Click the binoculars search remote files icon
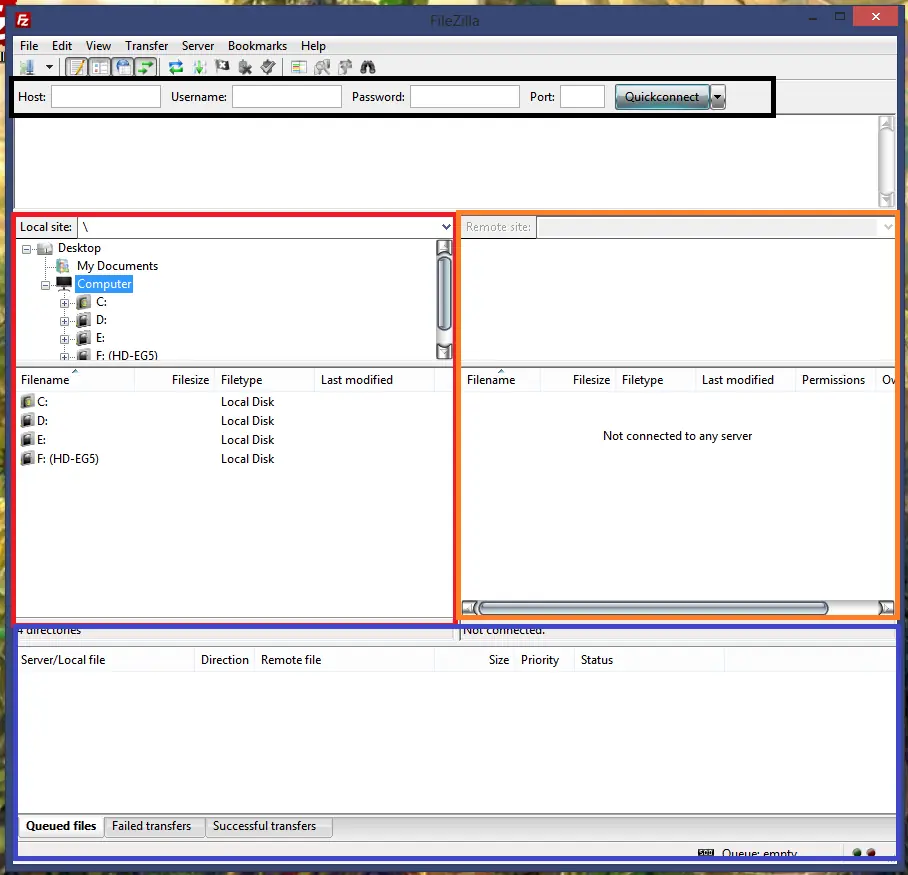This screenshot has width=908, height=875. click(368, 67)
